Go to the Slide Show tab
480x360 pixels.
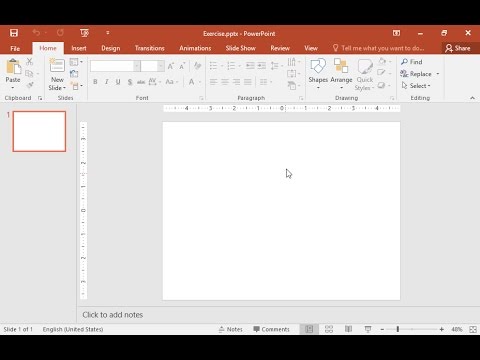click(240, 48)
